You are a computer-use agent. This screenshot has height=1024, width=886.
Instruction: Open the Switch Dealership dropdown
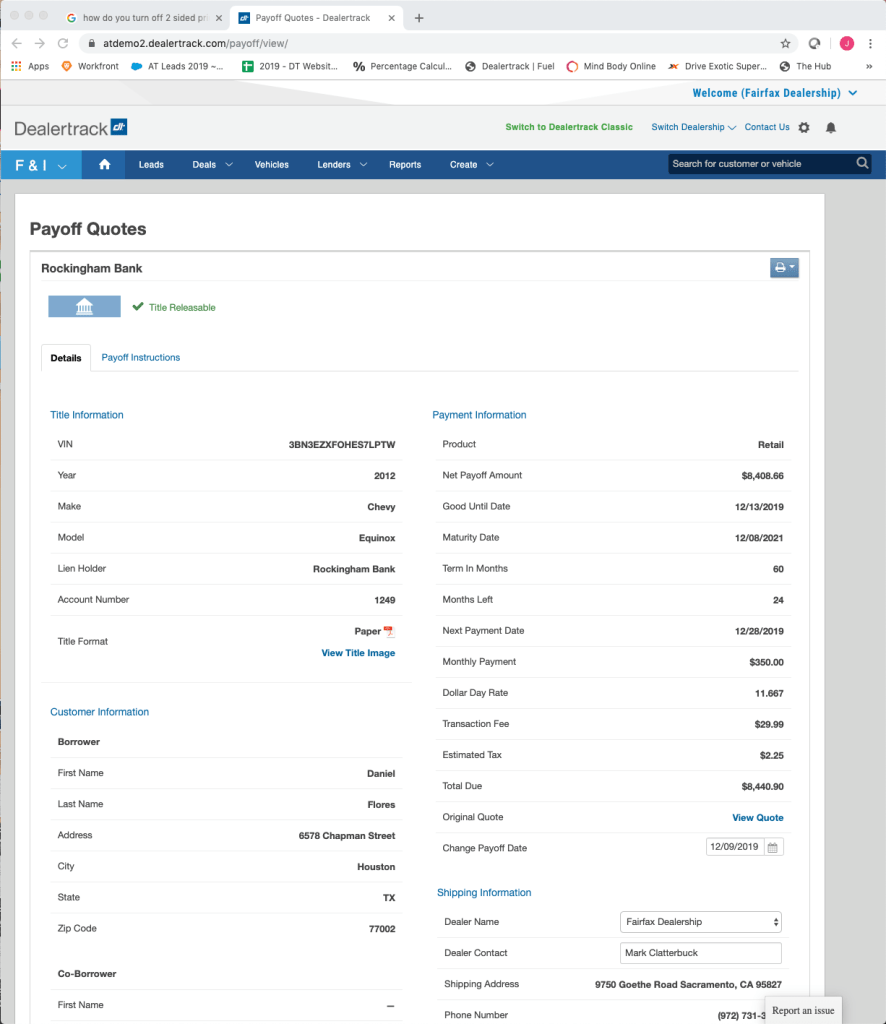[693, 127]
